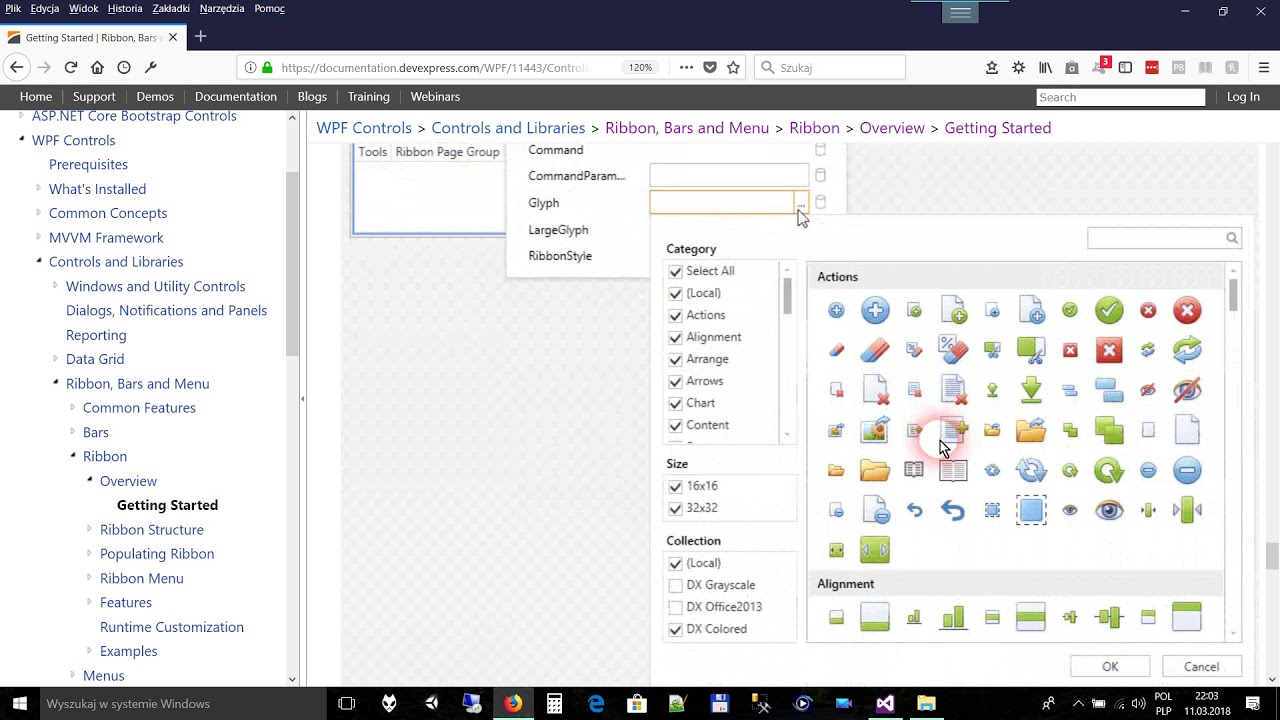Choose the large blue Remove minus icon
The image size is (1280, 720).
[x=1187, y=470]
